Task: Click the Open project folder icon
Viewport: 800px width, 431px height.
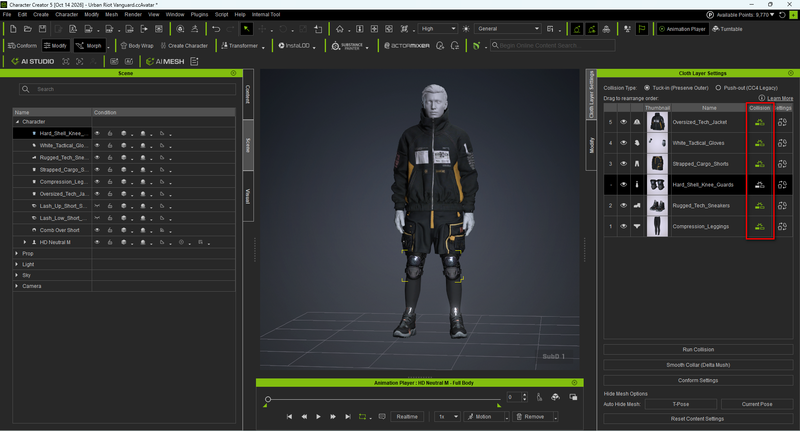Action: 28,29
